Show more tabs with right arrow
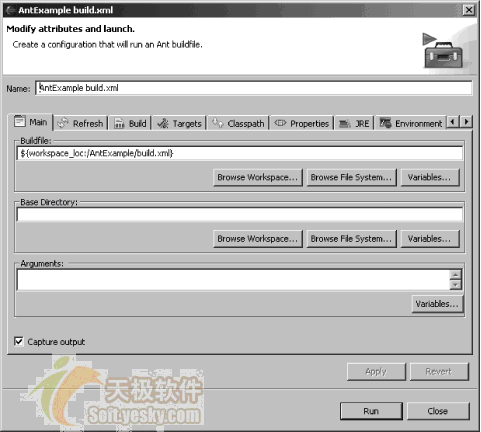 (466, 122)
